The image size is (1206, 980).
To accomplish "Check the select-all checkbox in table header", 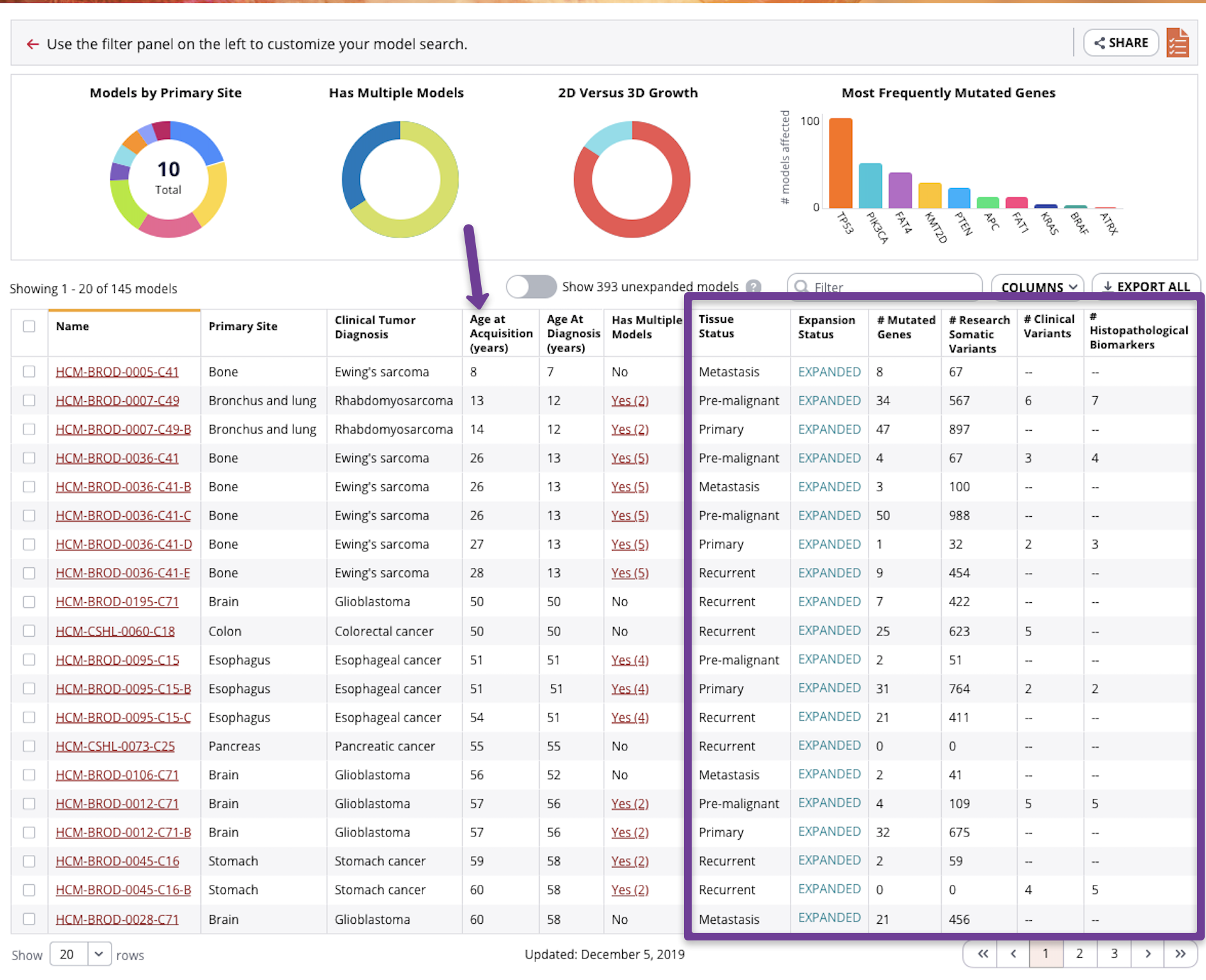I will pyautogui.click(x=29, y=326).
